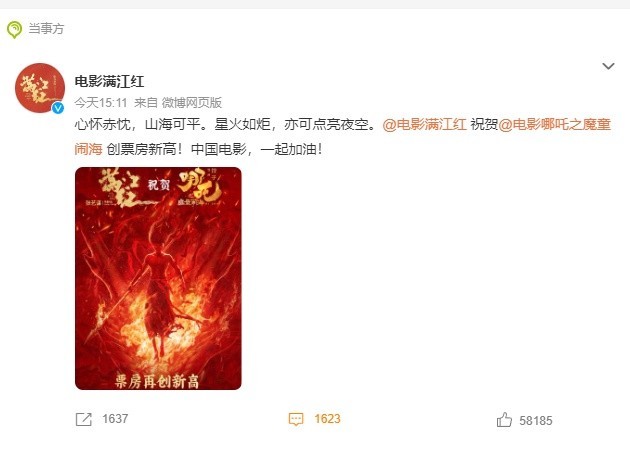Click the repost share icon
This screenshot has width=630, height=456.
tap(84, 419)
